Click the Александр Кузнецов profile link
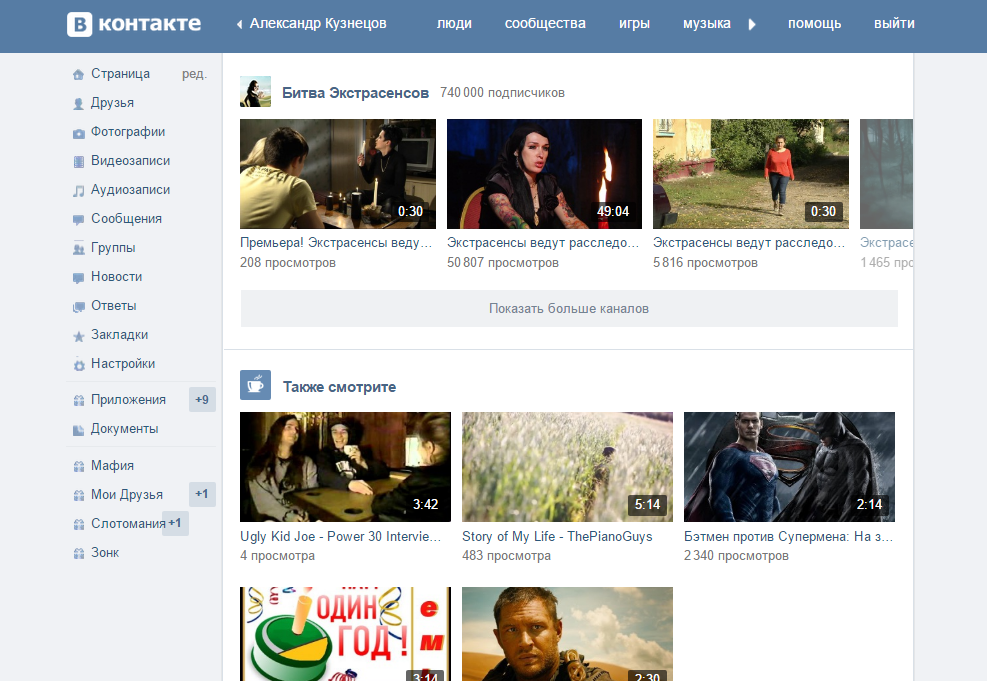Image resolution: width=987 pixels, height=681 pixels. point(318,23)
